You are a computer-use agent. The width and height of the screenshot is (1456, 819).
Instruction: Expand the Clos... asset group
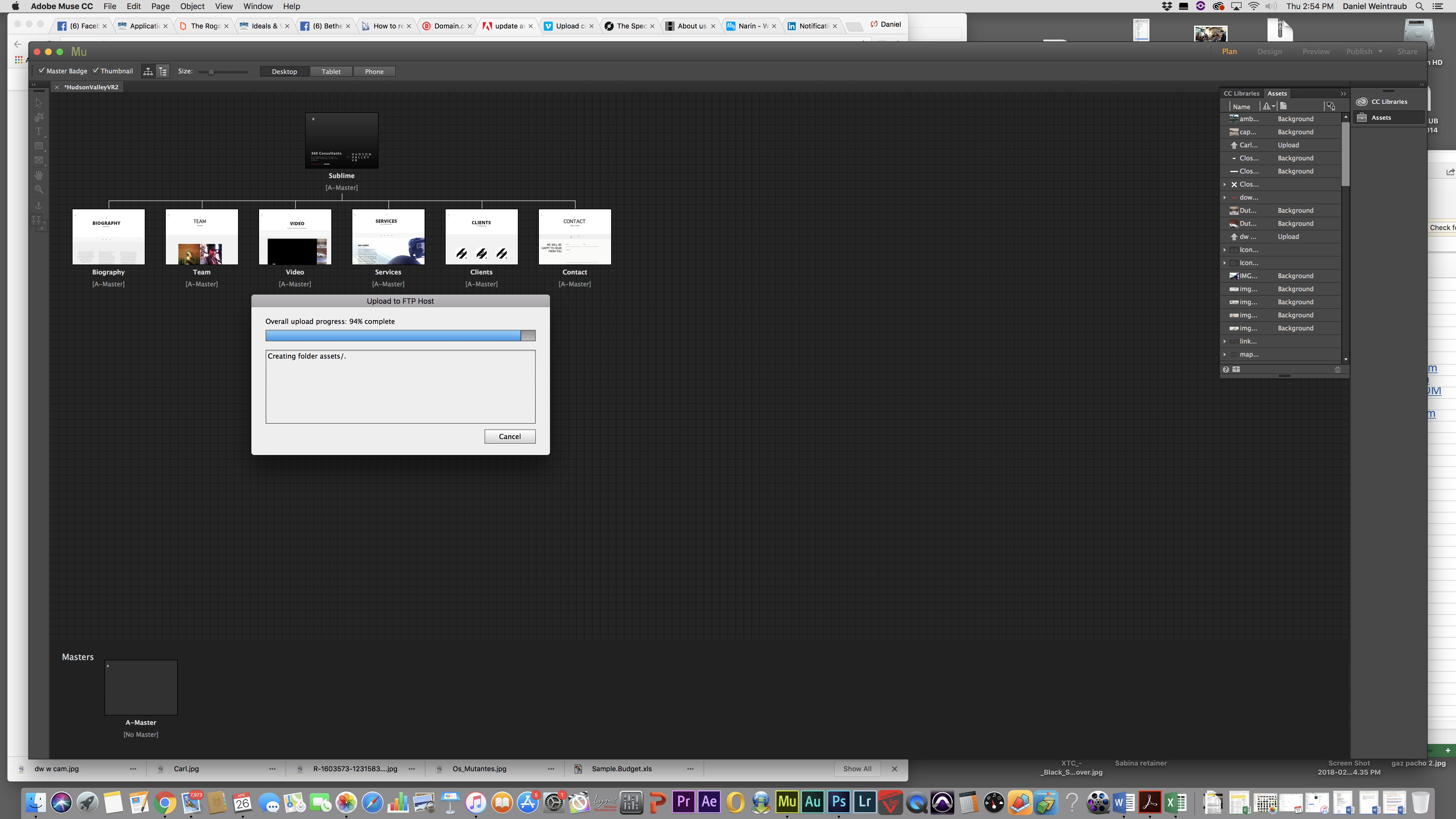1225,184
